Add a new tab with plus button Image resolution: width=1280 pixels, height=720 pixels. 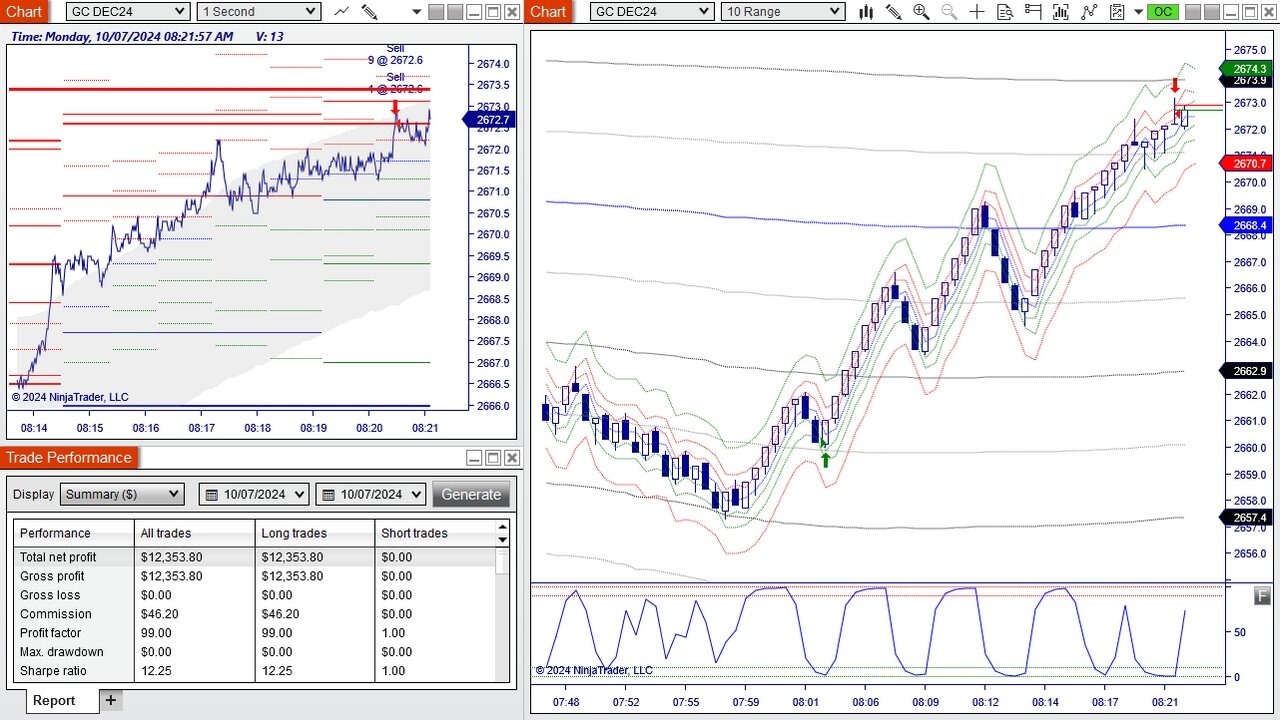click(x=111, y=701)
